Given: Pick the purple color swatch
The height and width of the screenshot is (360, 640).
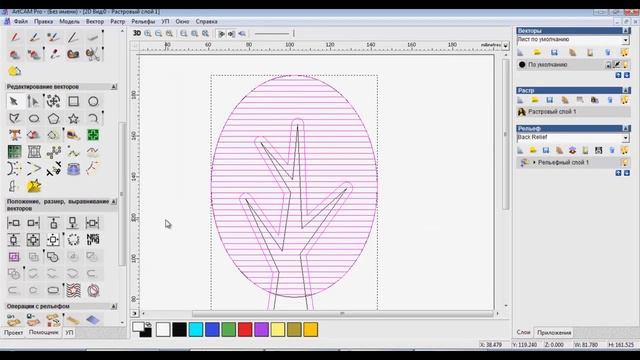Looking at the screenshot, I should coord(261,330).
